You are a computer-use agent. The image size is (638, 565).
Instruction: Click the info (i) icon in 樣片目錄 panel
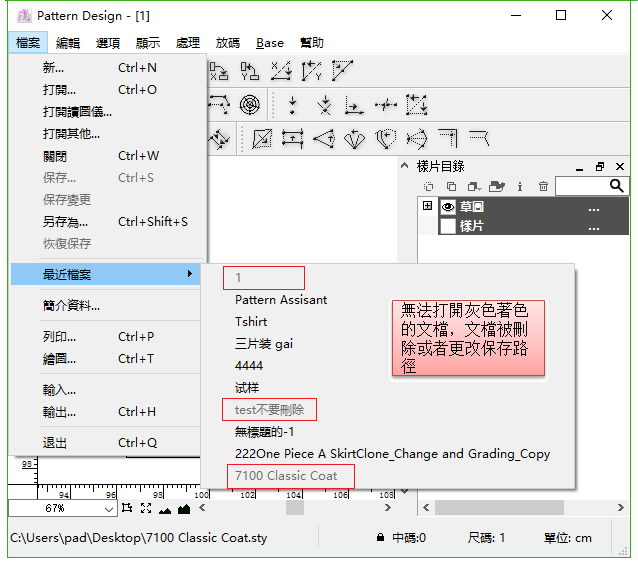pyautogui.click(x=520, y=186)
